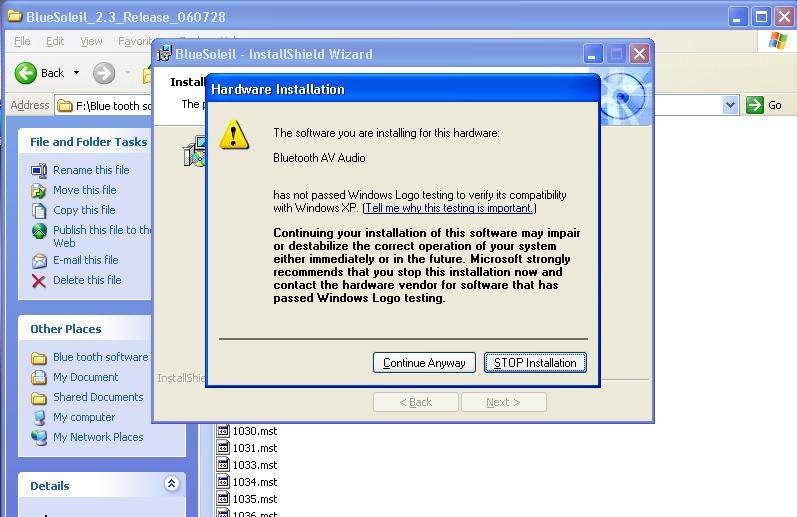Open the Favorites menu in Explorer window
The height and width of the screenshot is (517, 797).
click(x=135, y=41)
